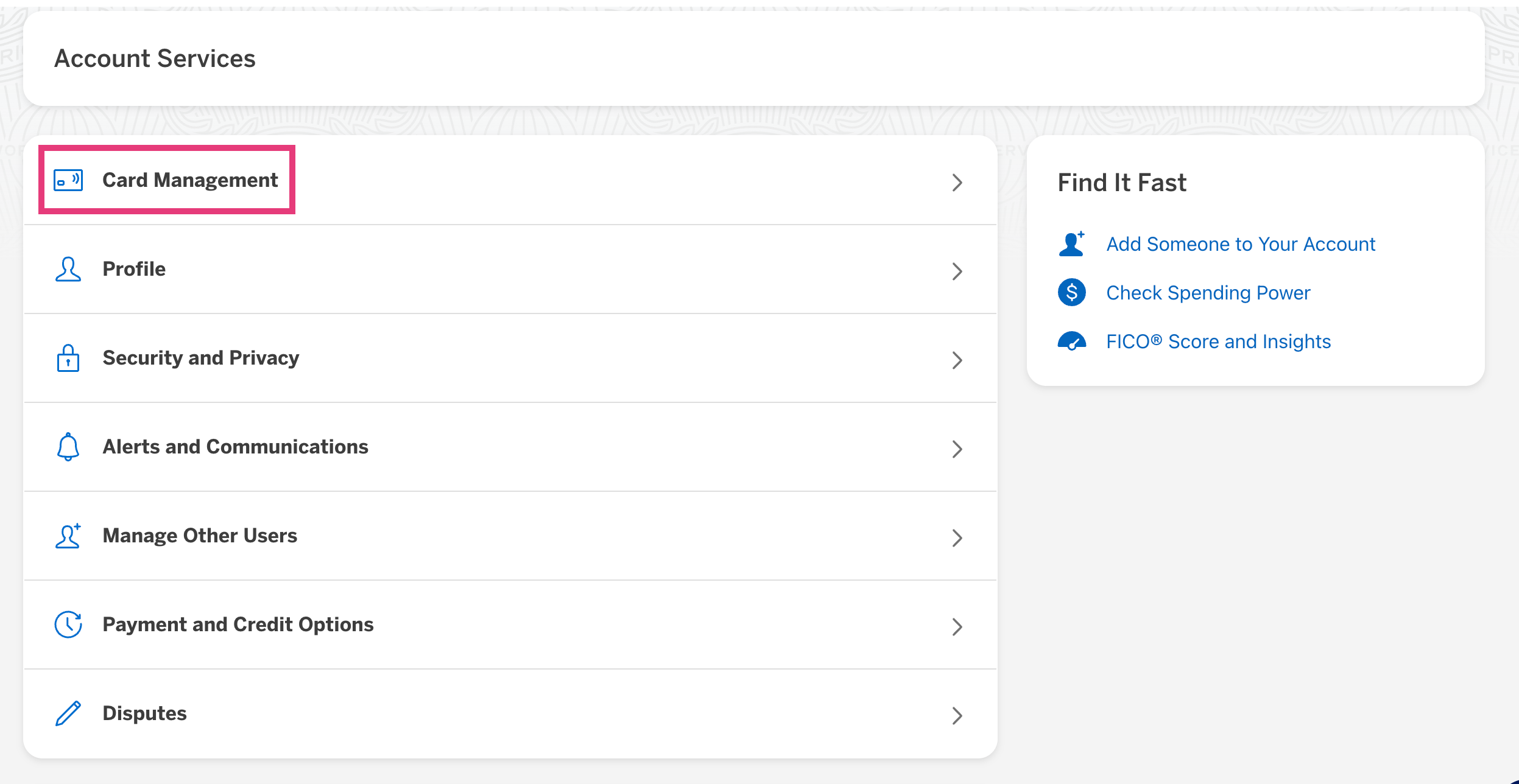Image resolution: width=1519 pixels, height=784 pixels.
Task: Click the dollar sign Spending Power icon
Action: tap(1072, 293)
